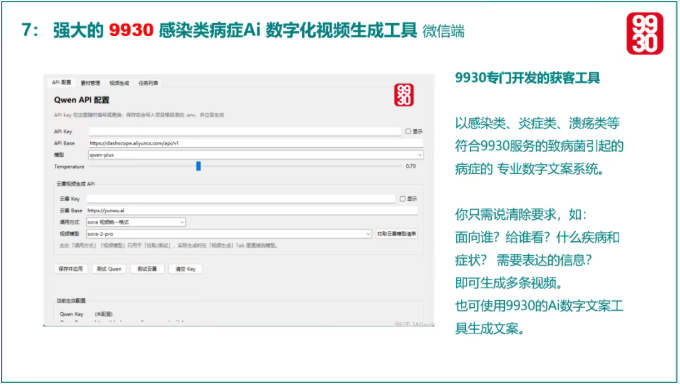
Task: Open the 任务列表 tab
Action: (x=148, y=83)
